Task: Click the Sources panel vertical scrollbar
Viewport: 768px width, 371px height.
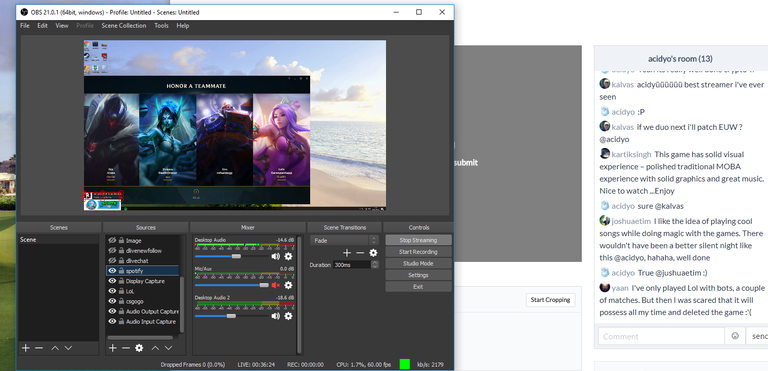Action: [x=183, y=304]
